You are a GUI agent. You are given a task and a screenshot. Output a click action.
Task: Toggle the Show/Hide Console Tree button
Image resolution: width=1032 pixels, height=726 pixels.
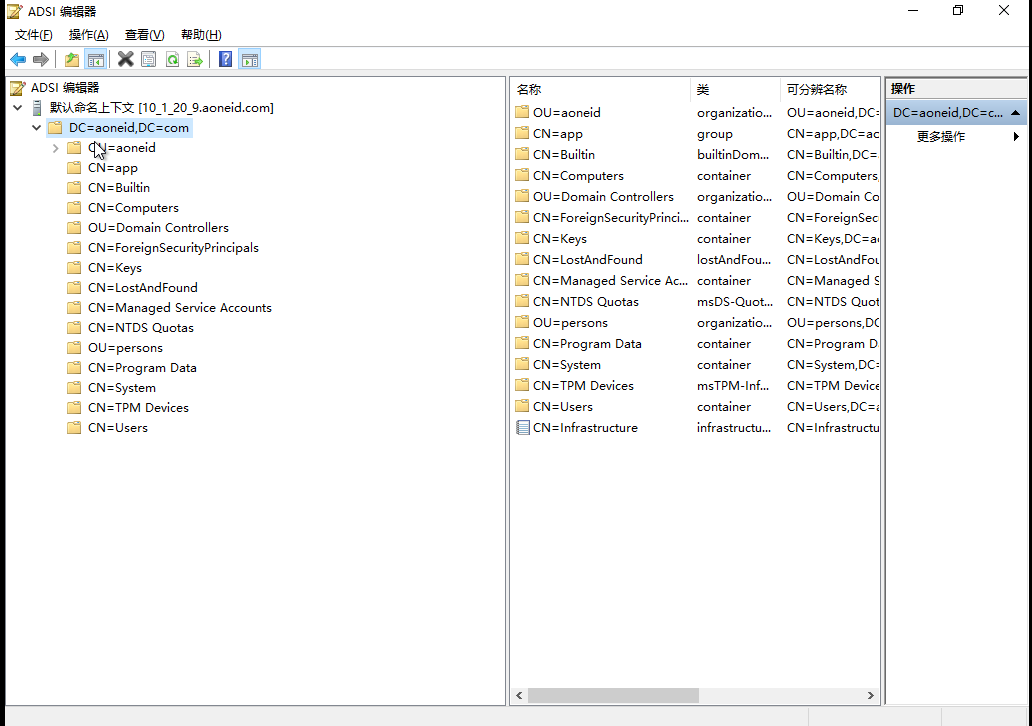coord(96,59)
